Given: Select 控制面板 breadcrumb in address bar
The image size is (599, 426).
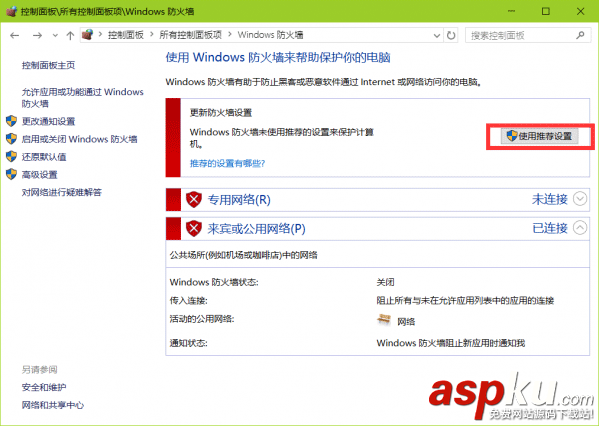Looking at the screenshot, I should 126,35.
